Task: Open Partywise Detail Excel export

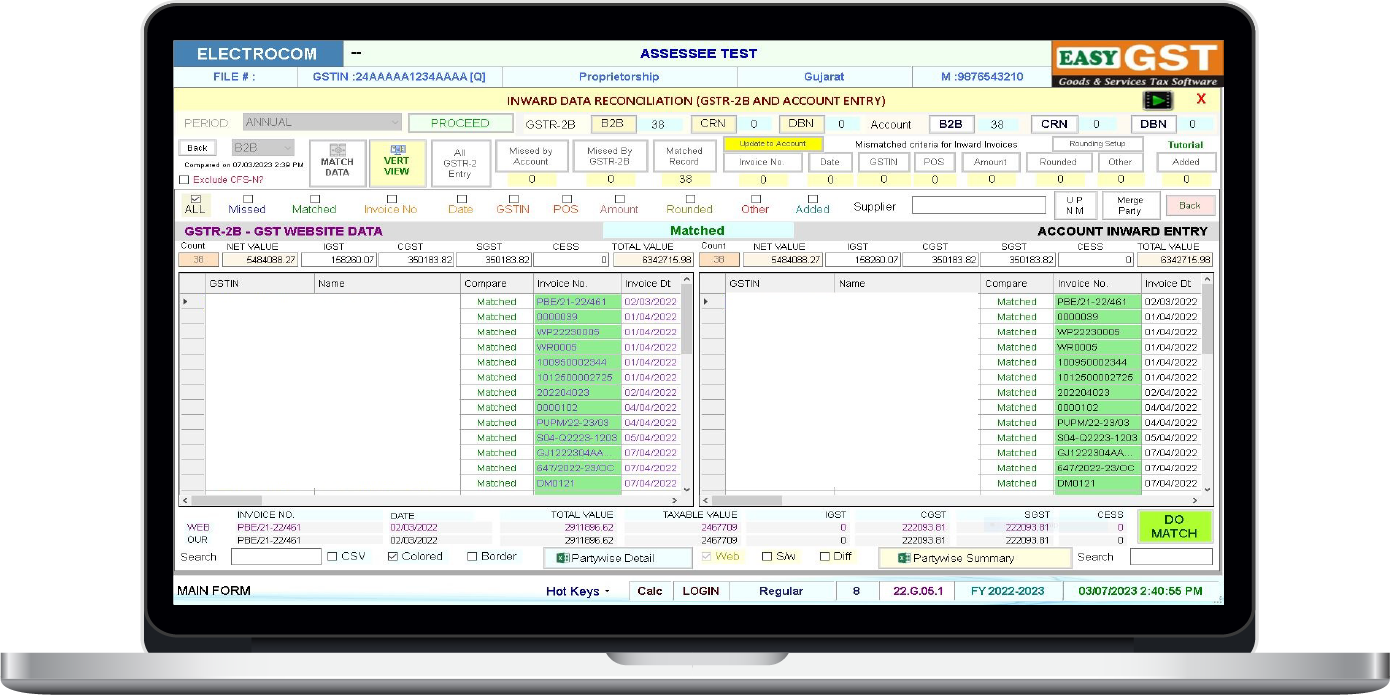Action: (x=617, y=558)
